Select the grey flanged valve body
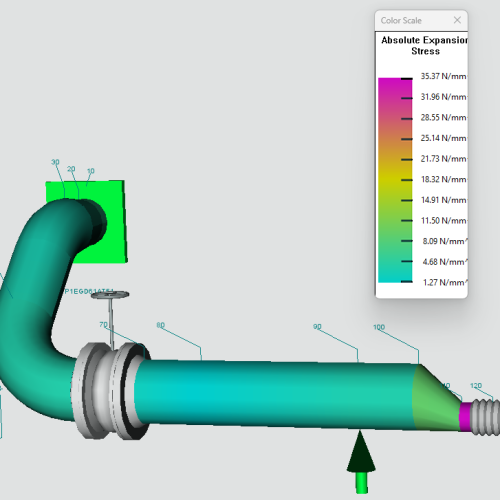The image size is (500, 500). [110, 390]
